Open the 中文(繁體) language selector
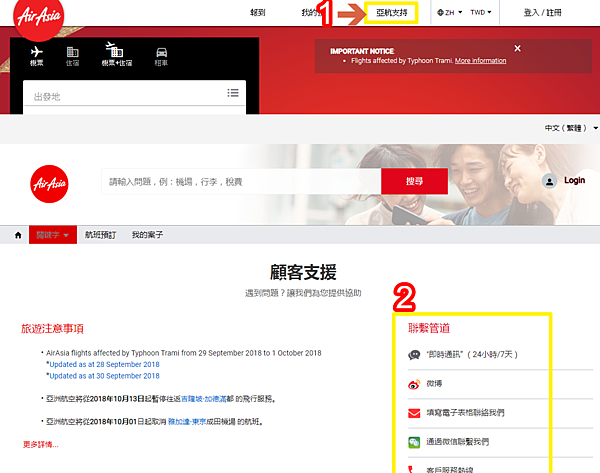Image resolution: width=600 pixels, height=473 pixels. 571,128
